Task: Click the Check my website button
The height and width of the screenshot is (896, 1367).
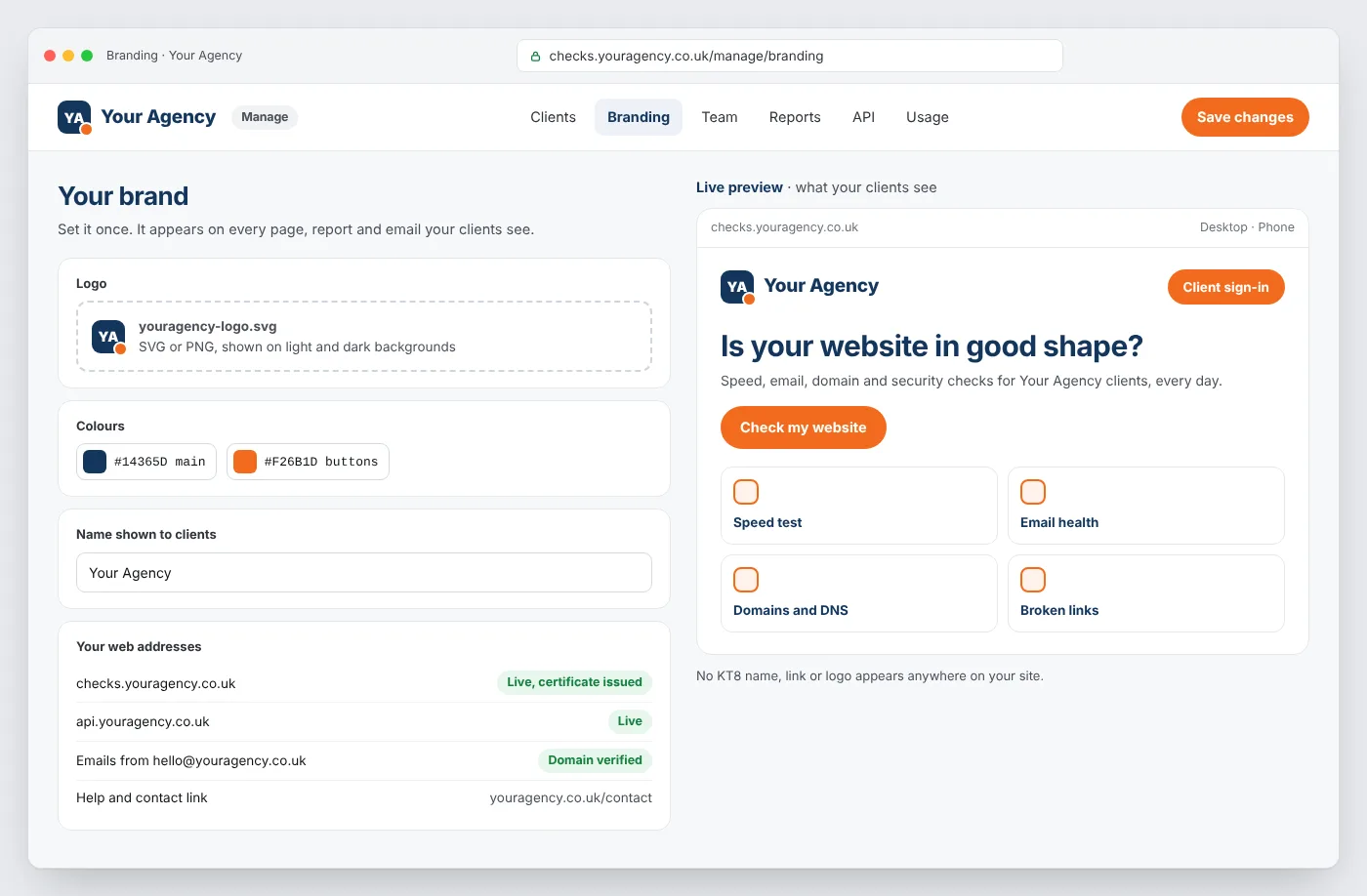Action: point(804,428)
